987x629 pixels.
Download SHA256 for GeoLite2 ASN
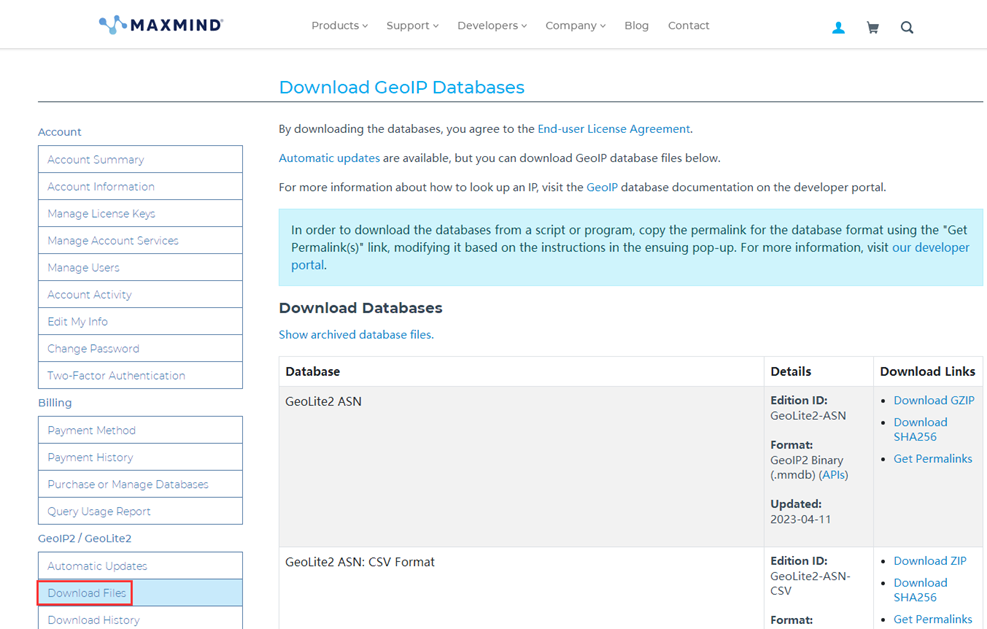pos(920,429)
